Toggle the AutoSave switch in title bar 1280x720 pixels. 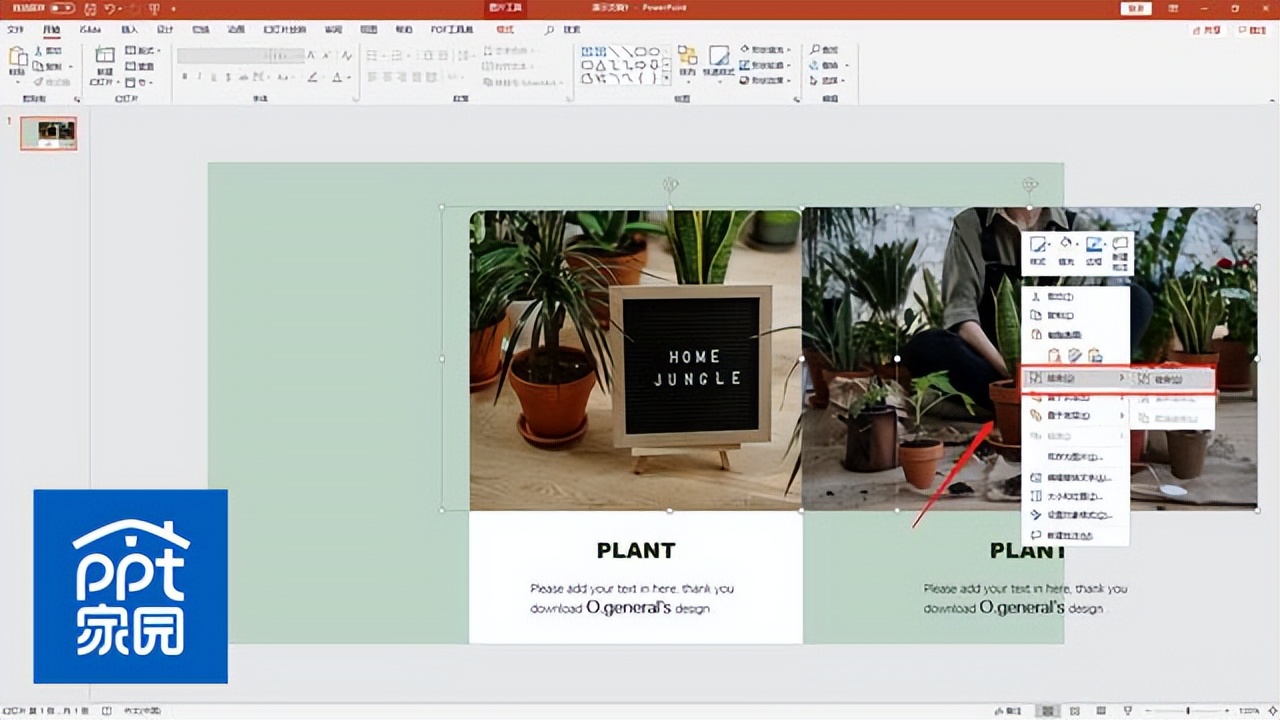pyautogui.click(x=61, y=8)
